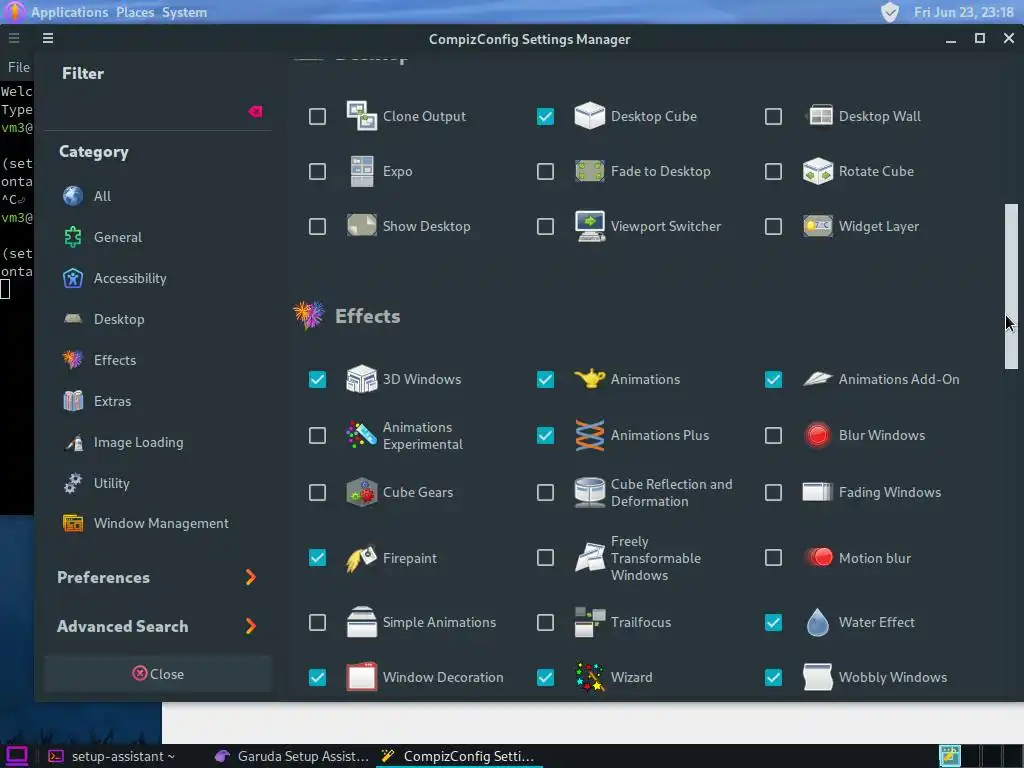Click the Blur Windows red icon
This screenshot has width=1024, height=768.
pos(818,435)
